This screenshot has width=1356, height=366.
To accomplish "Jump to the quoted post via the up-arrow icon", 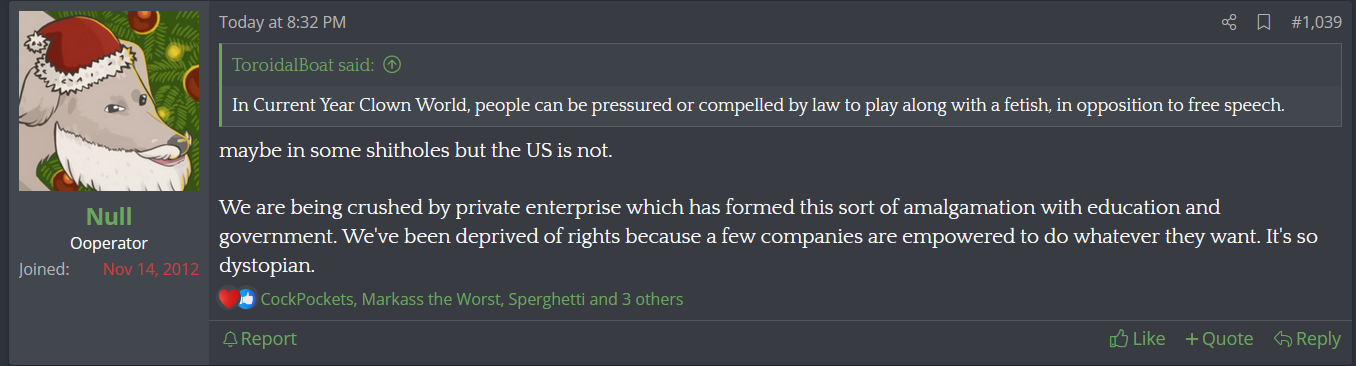I will click(x=392, y=65).
